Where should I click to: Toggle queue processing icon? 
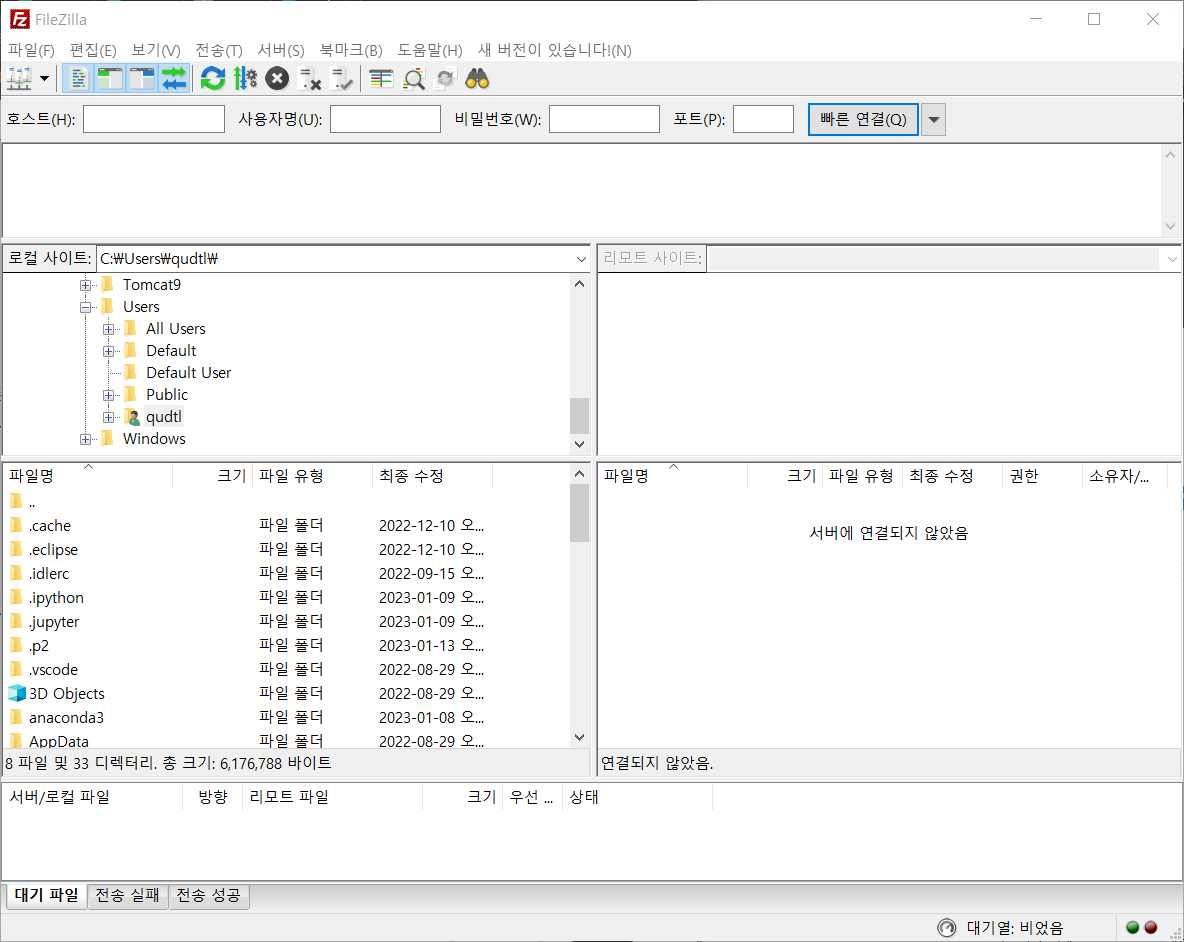click(245, 78)
